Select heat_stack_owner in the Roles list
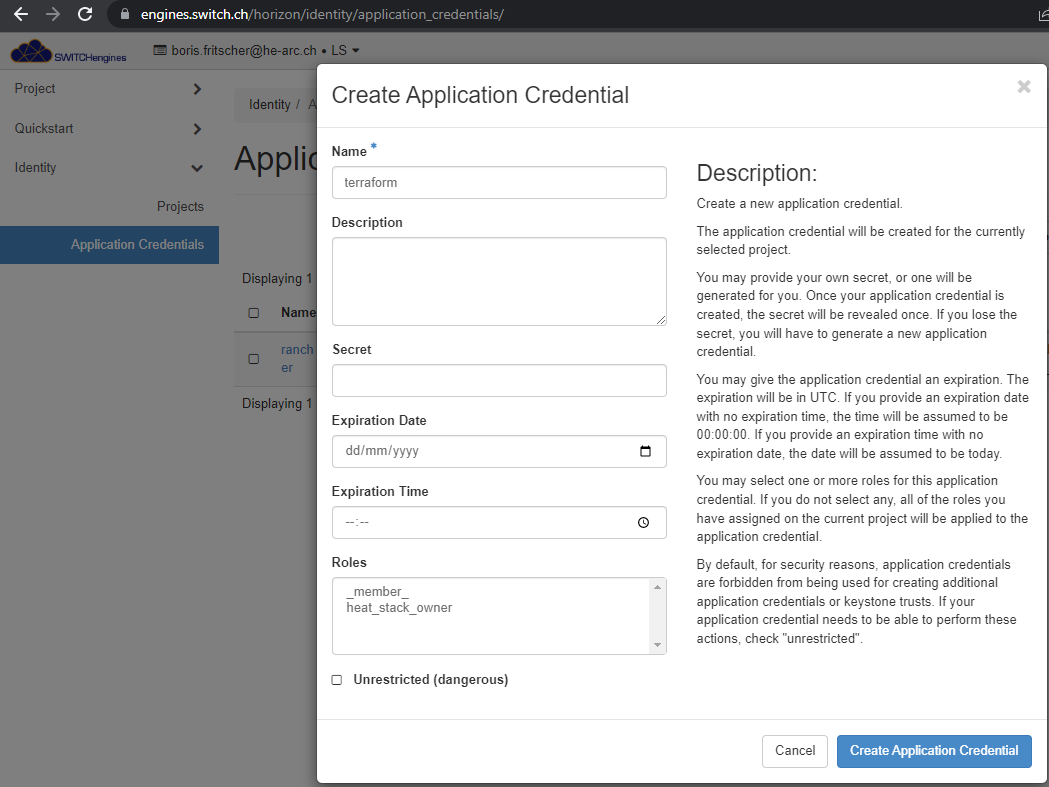Screen dimensions: 1049x787 (x=399, y=607)
